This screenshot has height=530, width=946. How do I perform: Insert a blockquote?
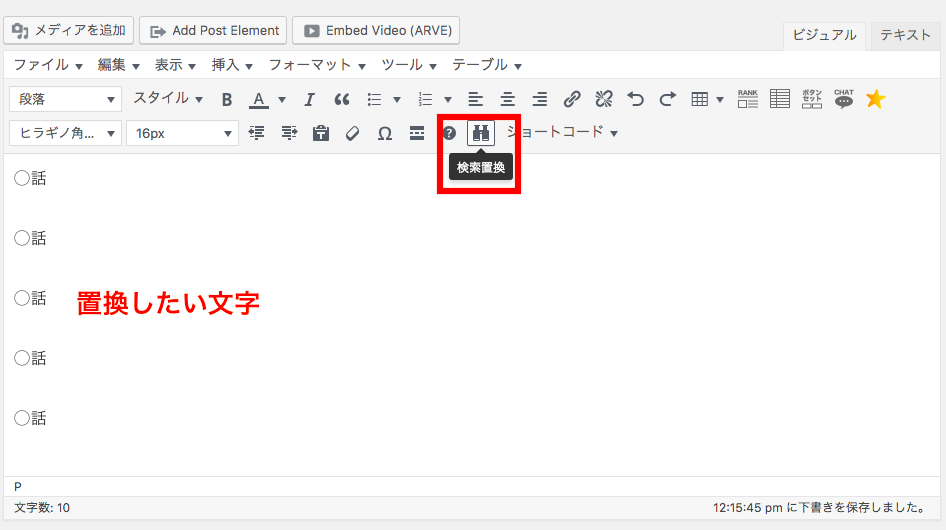342,99
